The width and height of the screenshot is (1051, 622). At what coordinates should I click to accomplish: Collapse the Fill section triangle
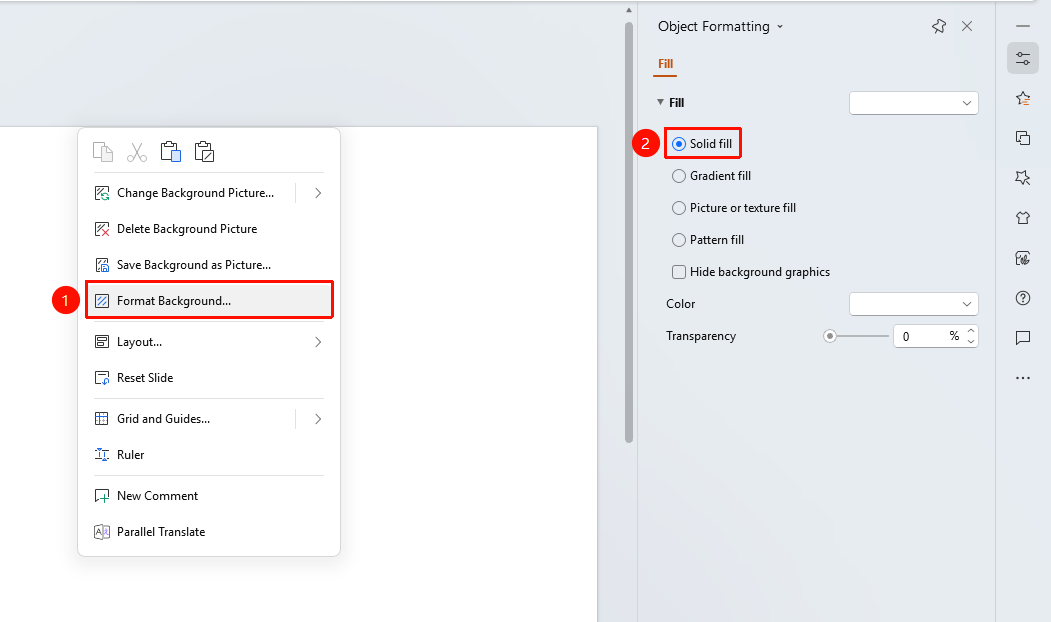pyautogui.click(x=660, y=103)
